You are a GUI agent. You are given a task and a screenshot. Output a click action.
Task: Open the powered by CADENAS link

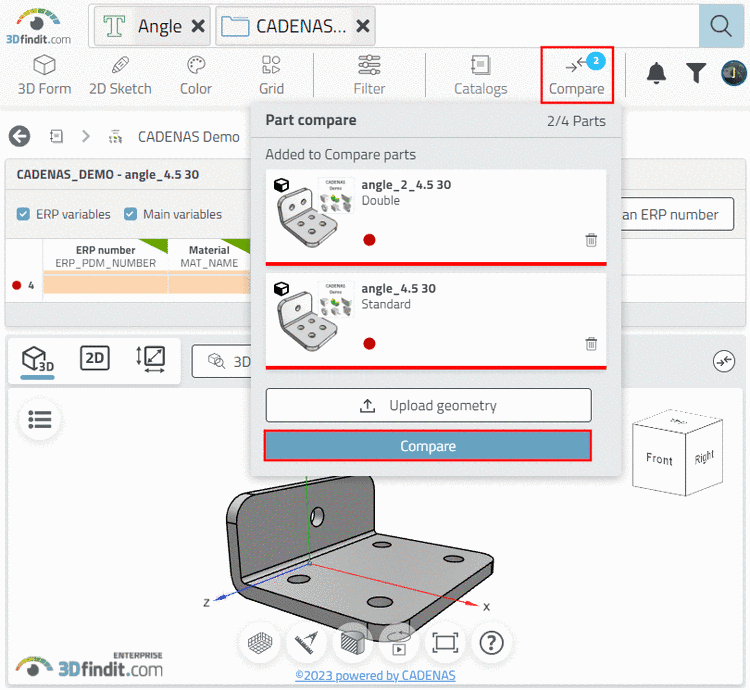pos(375,675)
